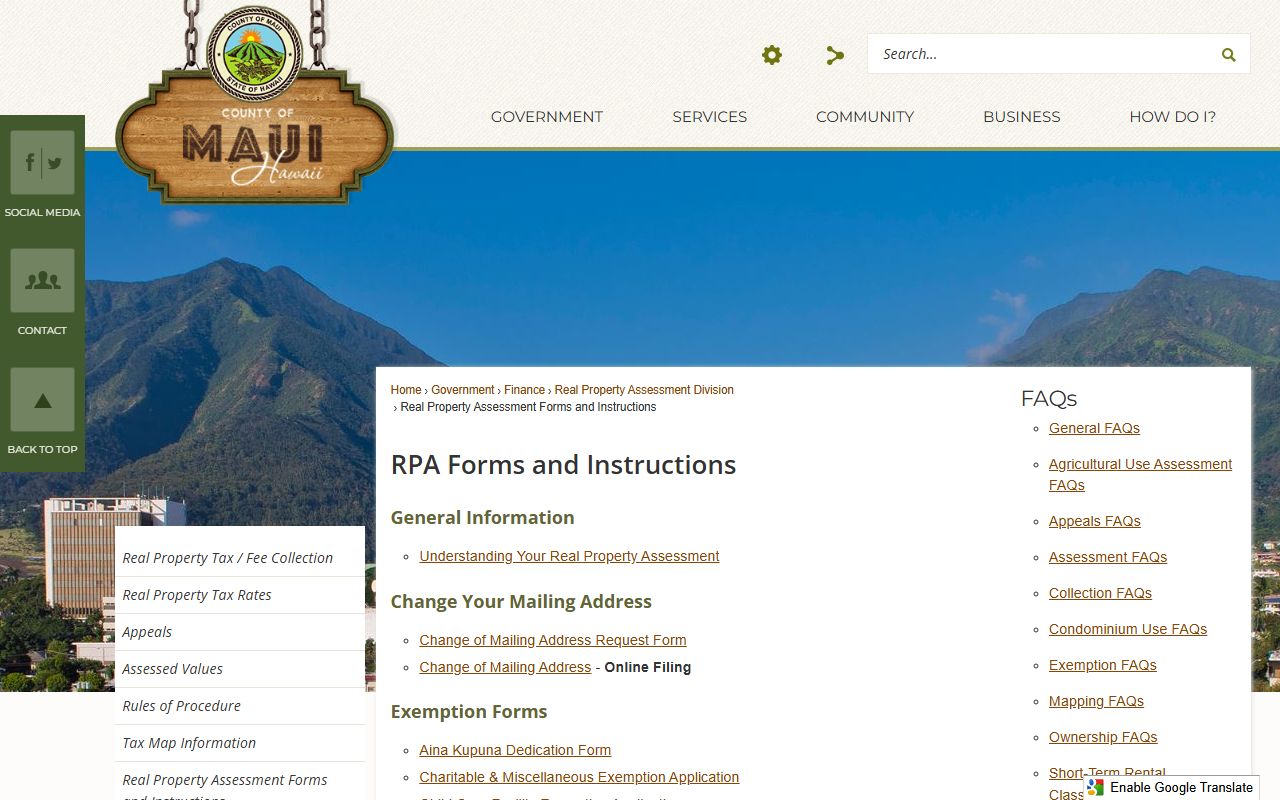Click the General Information heading
Image resolution: width=1280 pixels, height=800 pixels.
coord(483,518)
